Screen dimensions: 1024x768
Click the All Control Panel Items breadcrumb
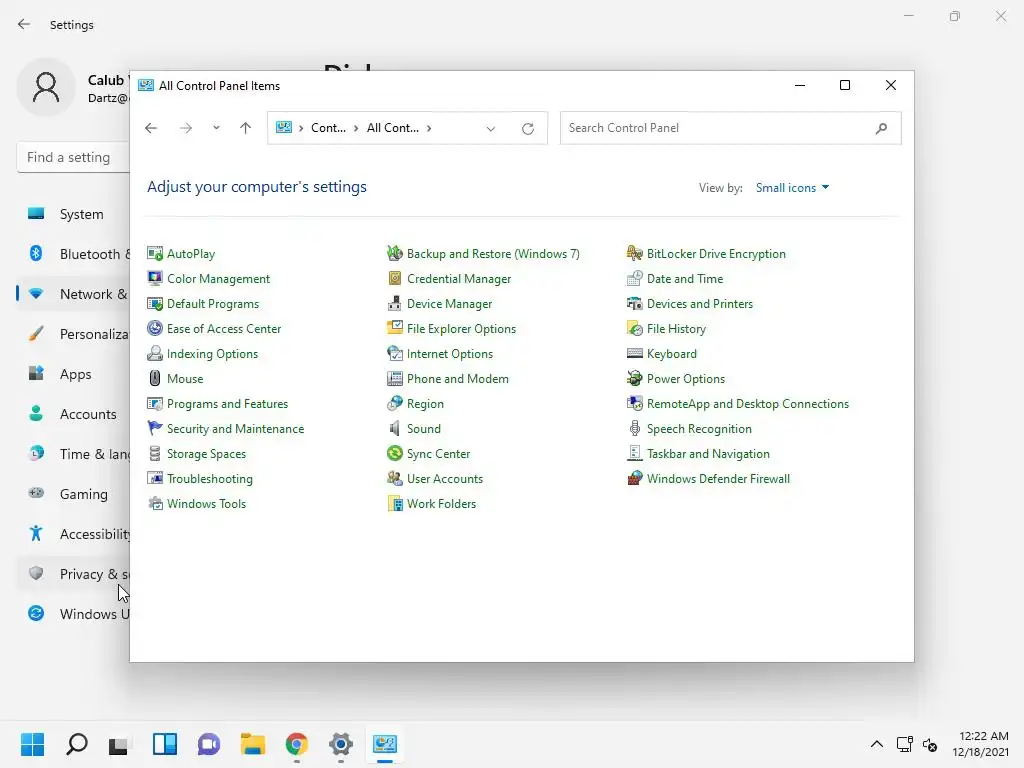coord(392,128)
